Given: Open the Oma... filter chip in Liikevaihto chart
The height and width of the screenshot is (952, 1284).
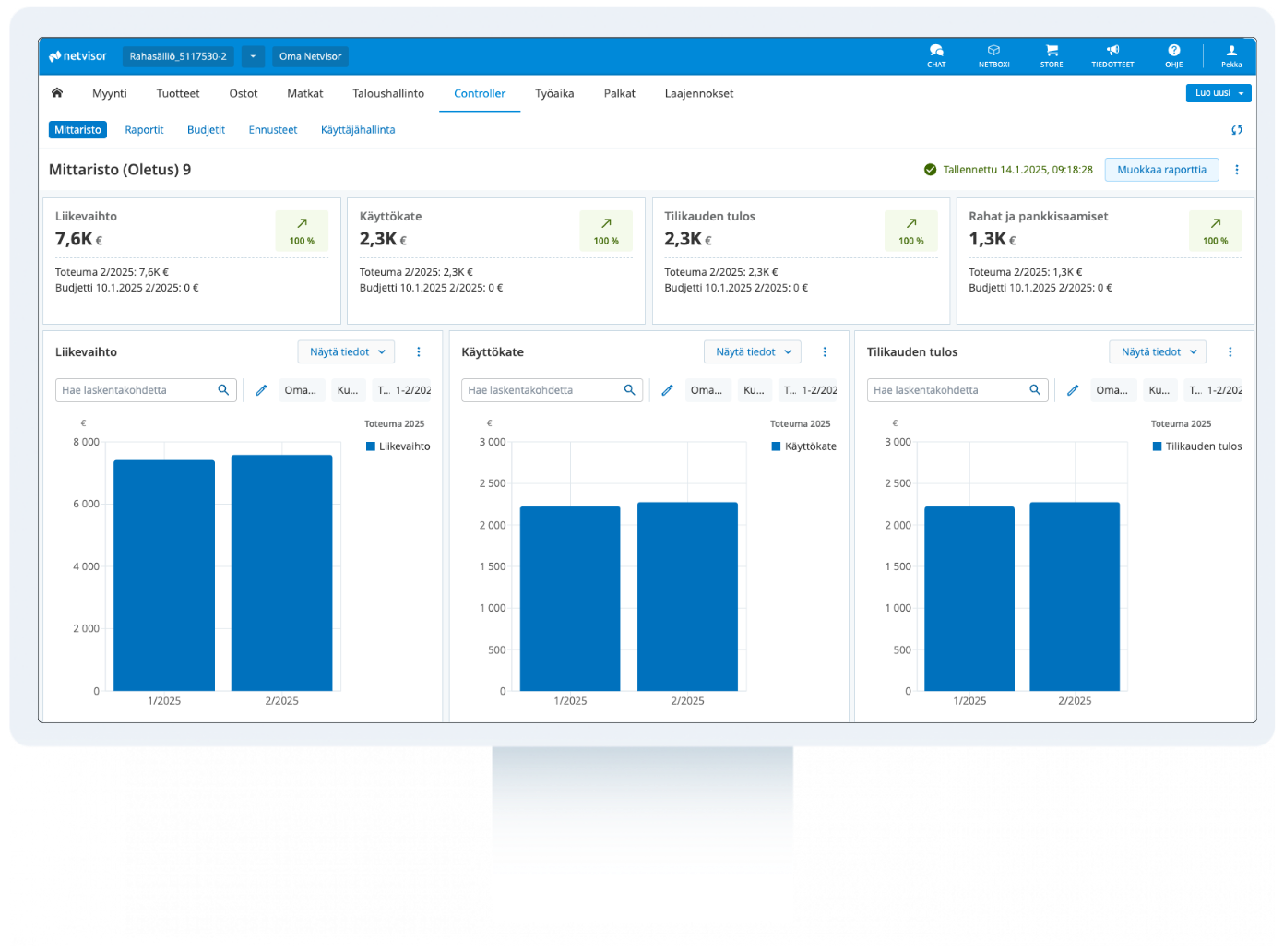Looking at the screenshot, I should 300,390.
